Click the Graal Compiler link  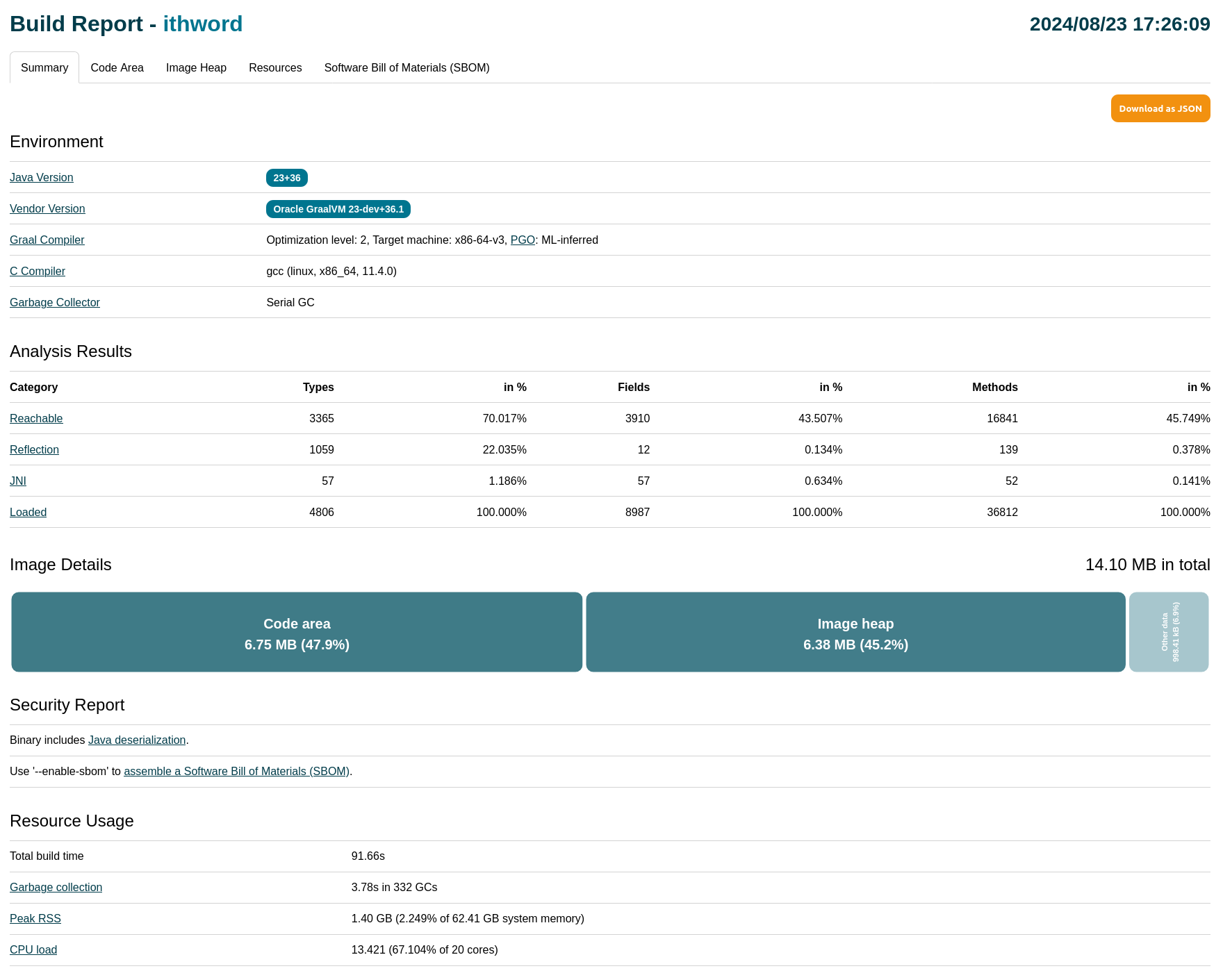(x=47, y=240)
